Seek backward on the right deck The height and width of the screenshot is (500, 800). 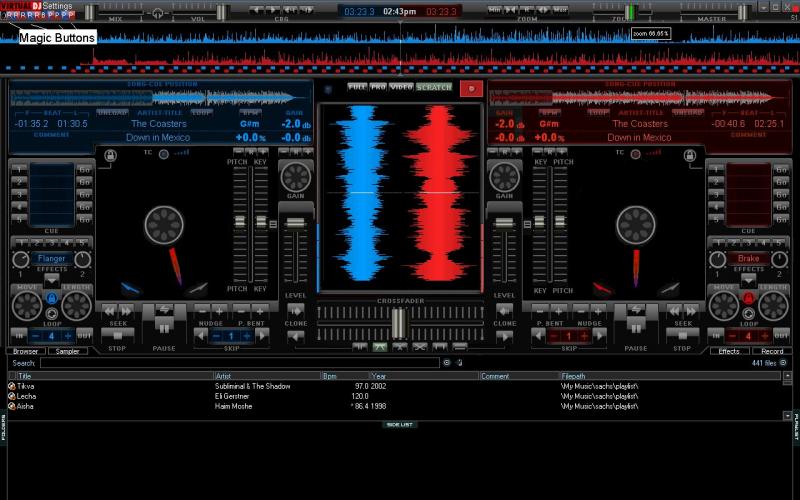point(674,310)
